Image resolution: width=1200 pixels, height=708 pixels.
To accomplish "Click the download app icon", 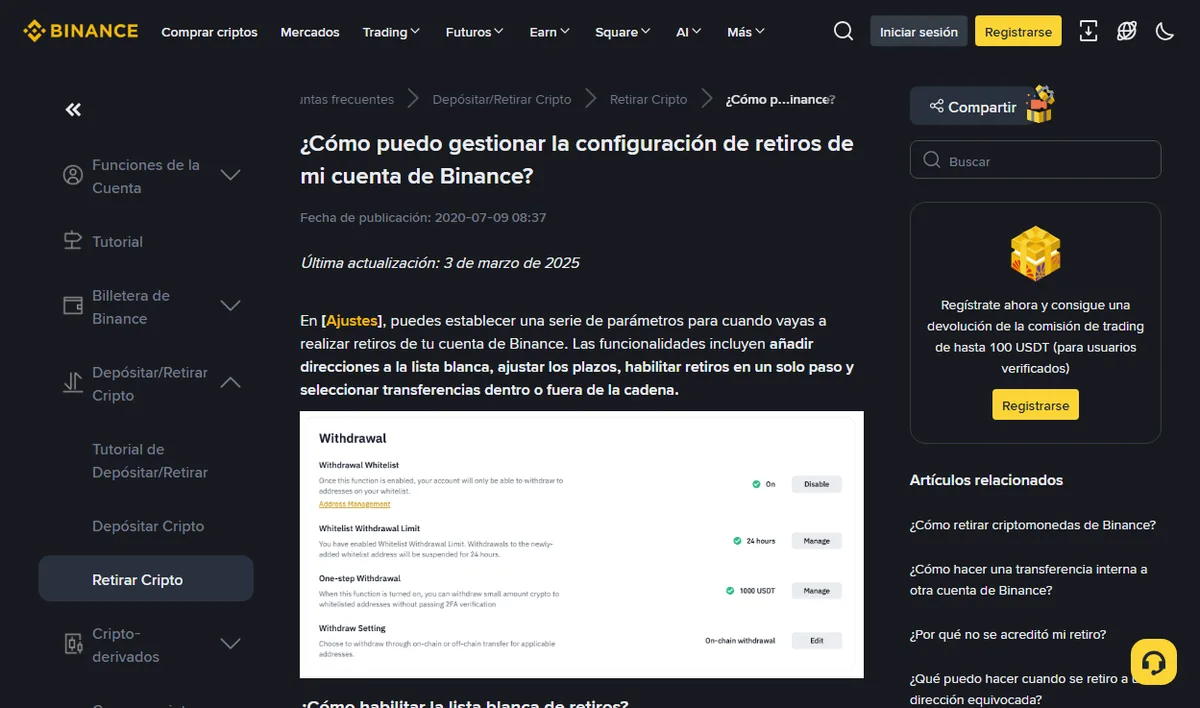I will click(x=1089, y=31).
